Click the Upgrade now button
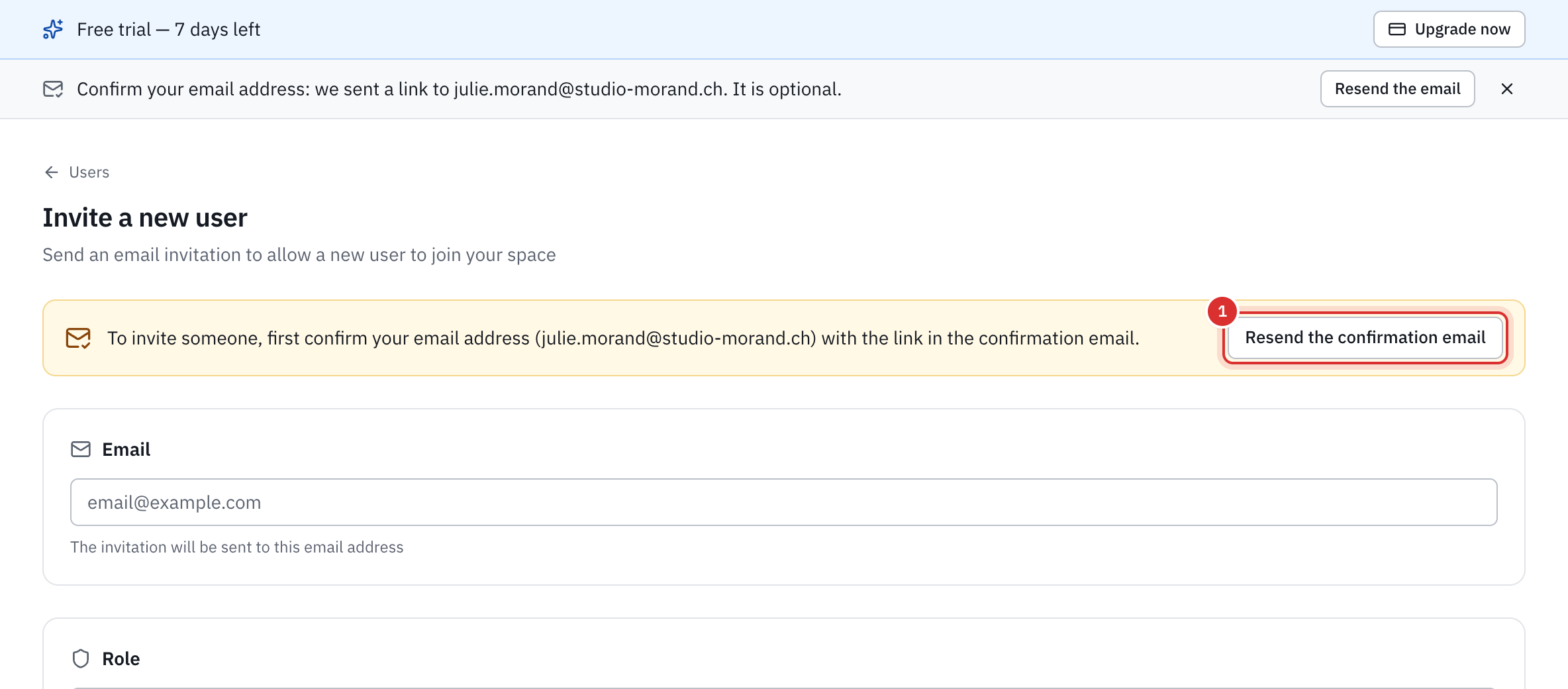1568x689 pixels. (1449, 29)
